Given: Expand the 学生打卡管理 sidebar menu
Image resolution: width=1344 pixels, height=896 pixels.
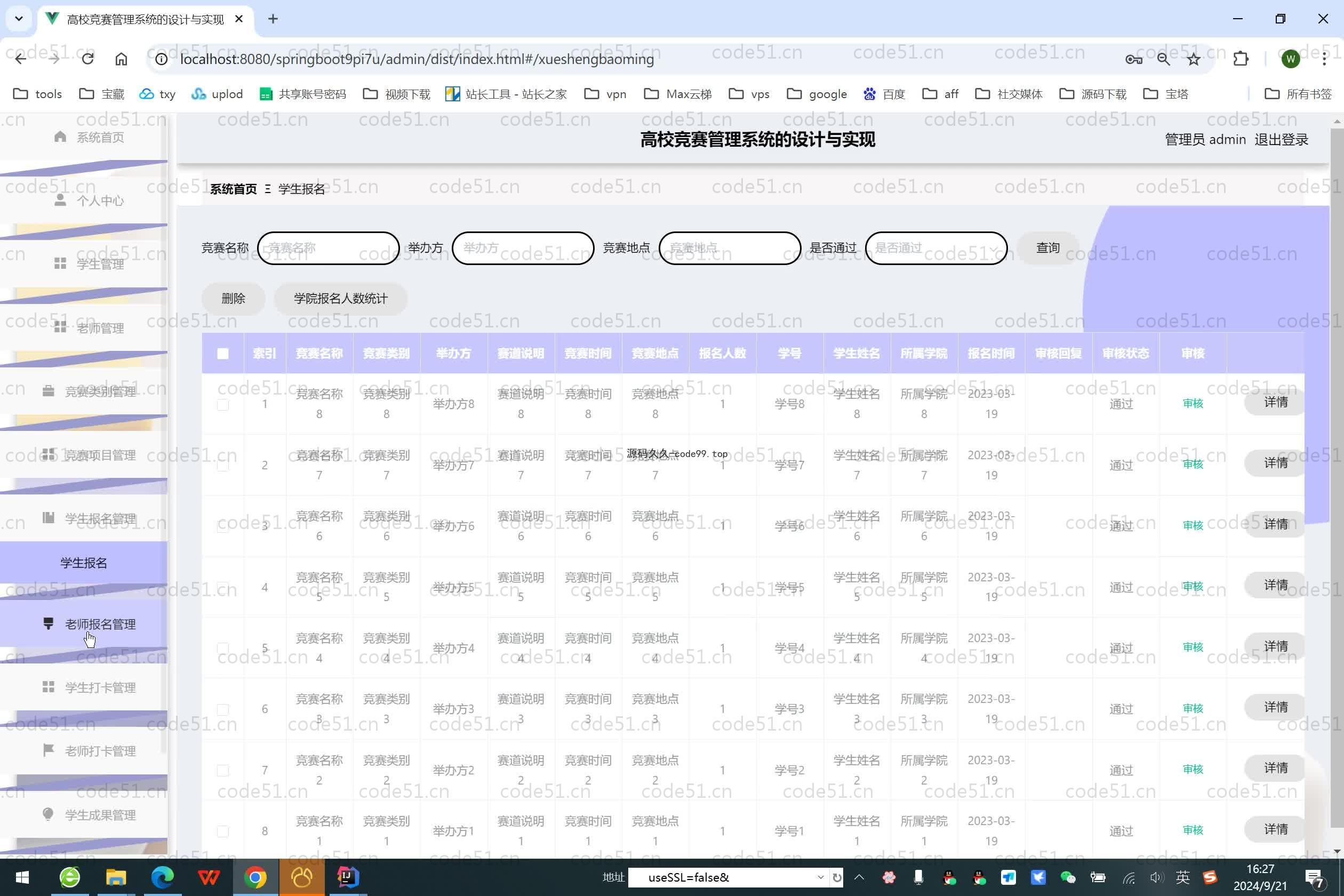Looking at the screenshot, I should 84,687.
